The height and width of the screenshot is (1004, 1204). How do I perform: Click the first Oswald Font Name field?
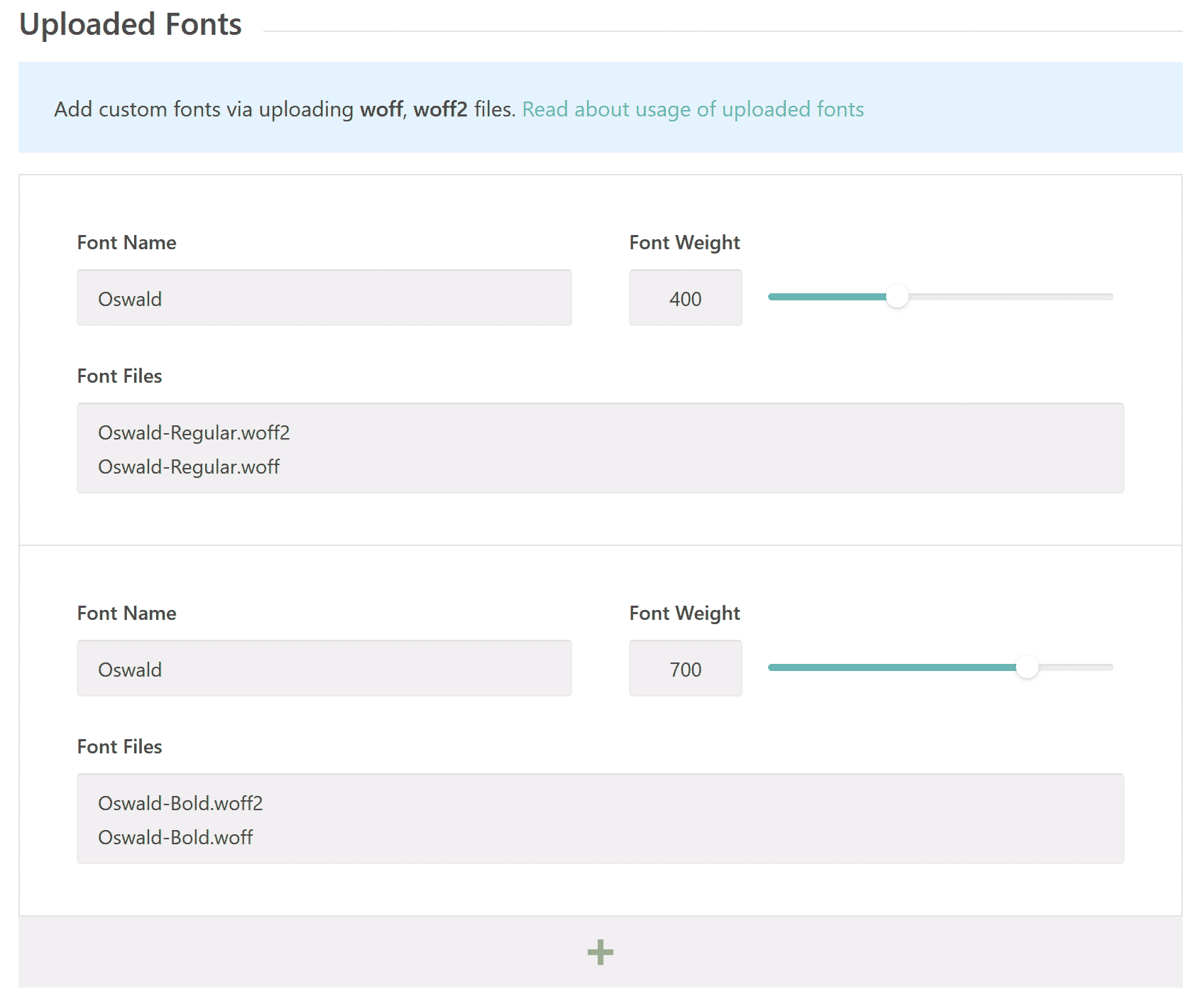pos(324,298)
